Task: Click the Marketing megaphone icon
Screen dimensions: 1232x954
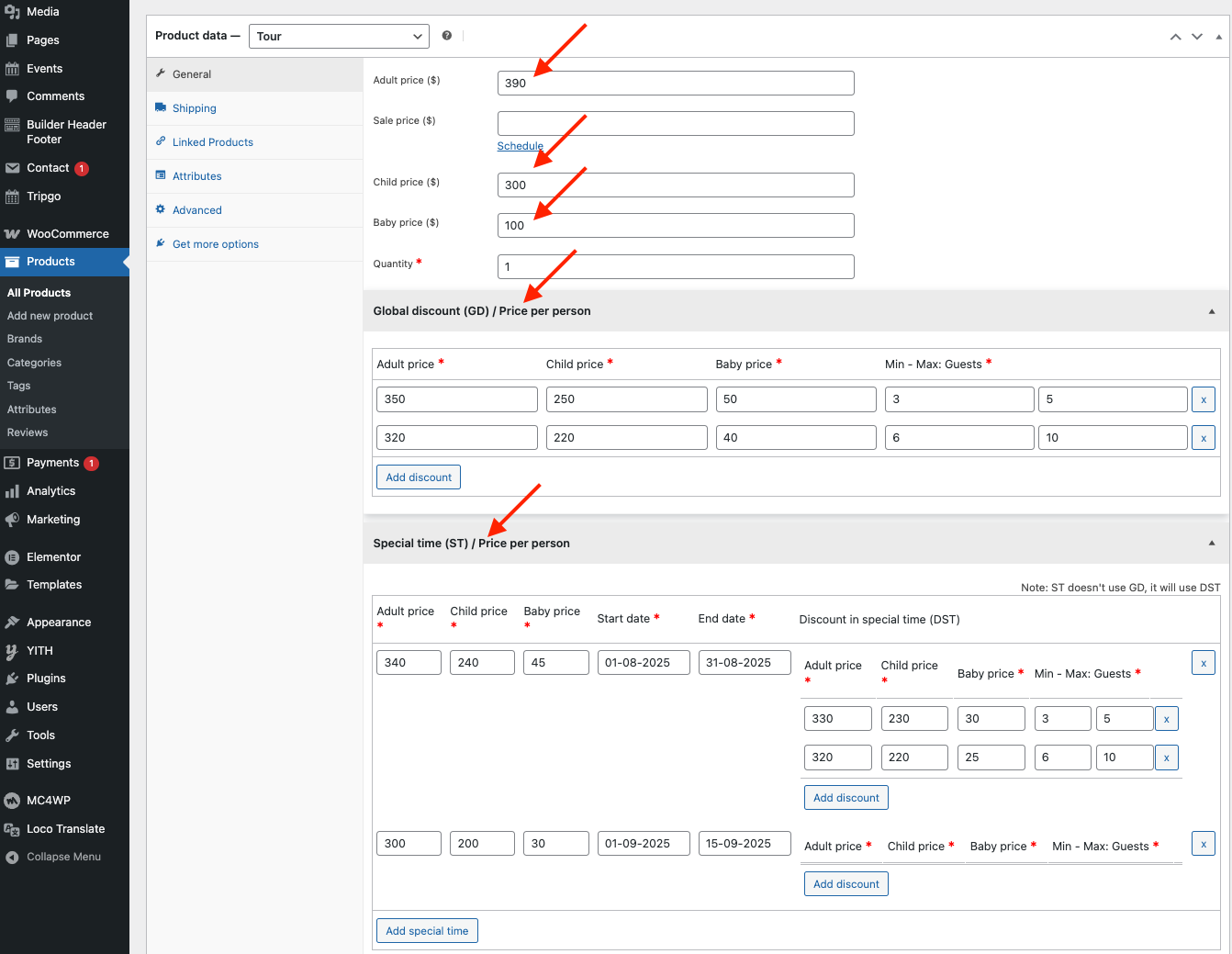Action: [12, 520]
